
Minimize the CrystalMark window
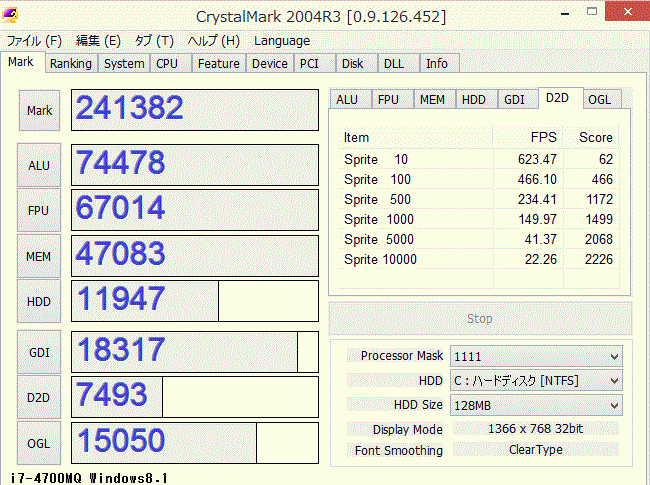tap(565, 12)
